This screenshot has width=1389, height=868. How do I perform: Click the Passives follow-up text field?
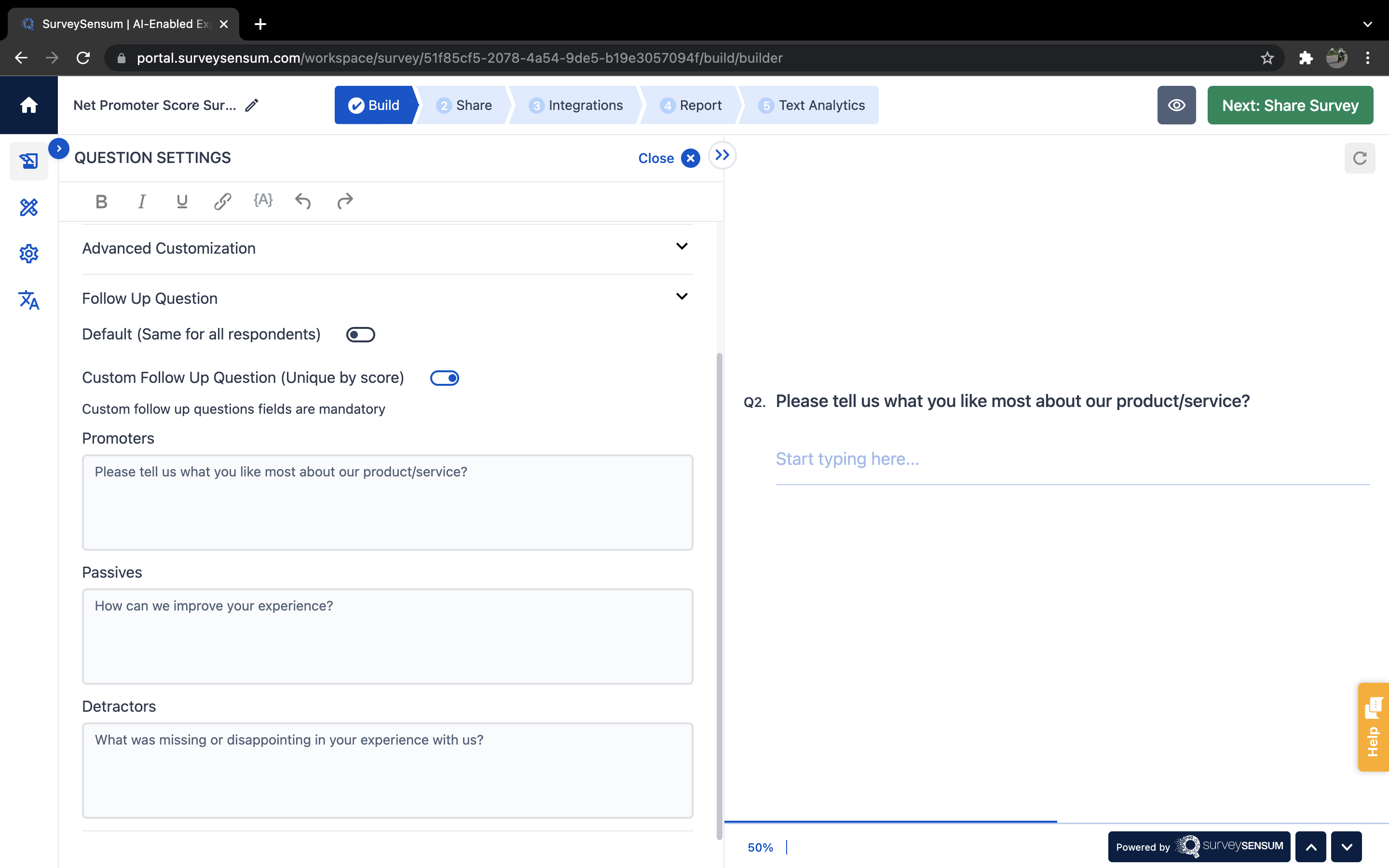387,636
